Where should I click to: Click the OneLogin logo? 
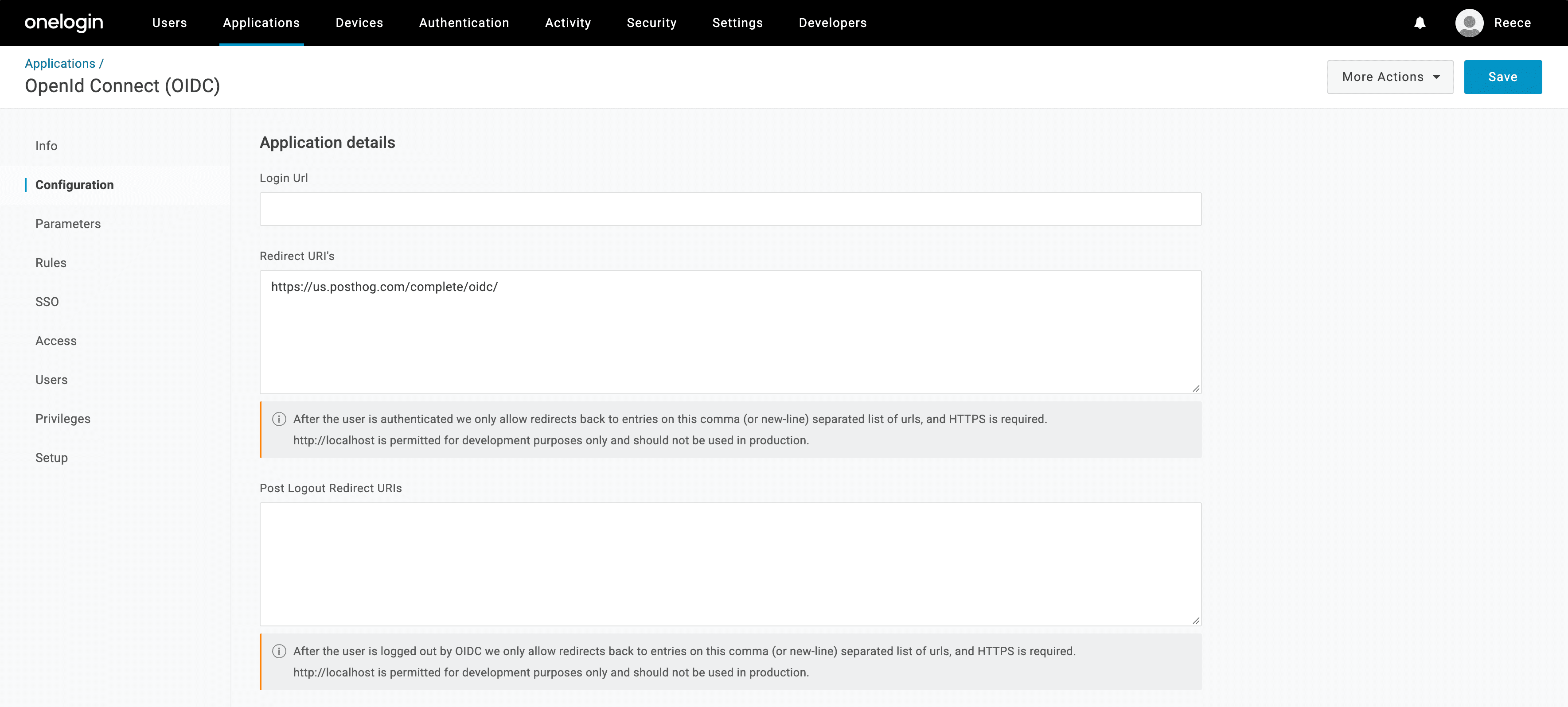click(64, 23)
